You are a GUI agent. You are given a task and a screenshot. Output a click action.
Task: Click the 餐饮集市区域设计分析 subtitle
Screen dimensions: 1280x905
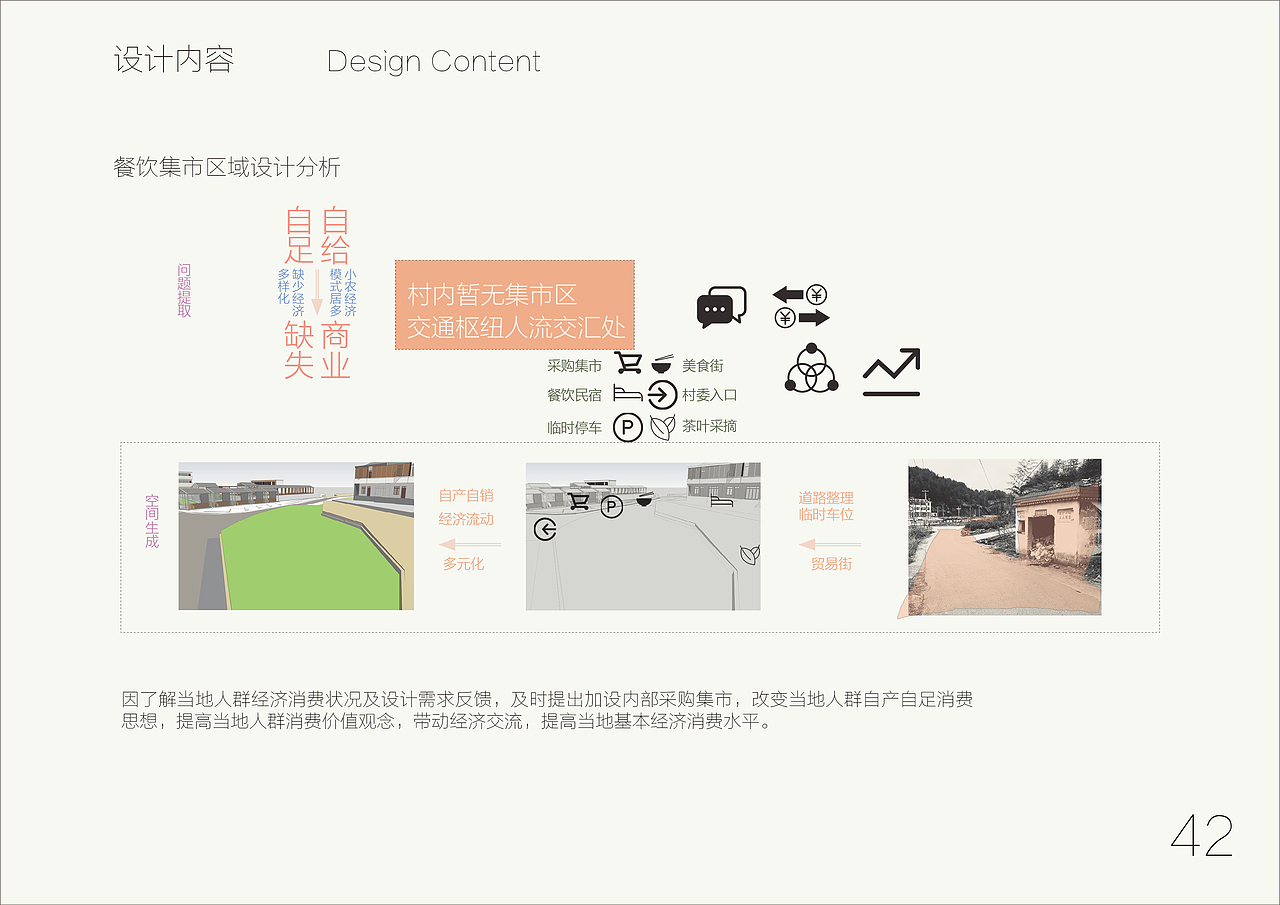coord(227,167)
